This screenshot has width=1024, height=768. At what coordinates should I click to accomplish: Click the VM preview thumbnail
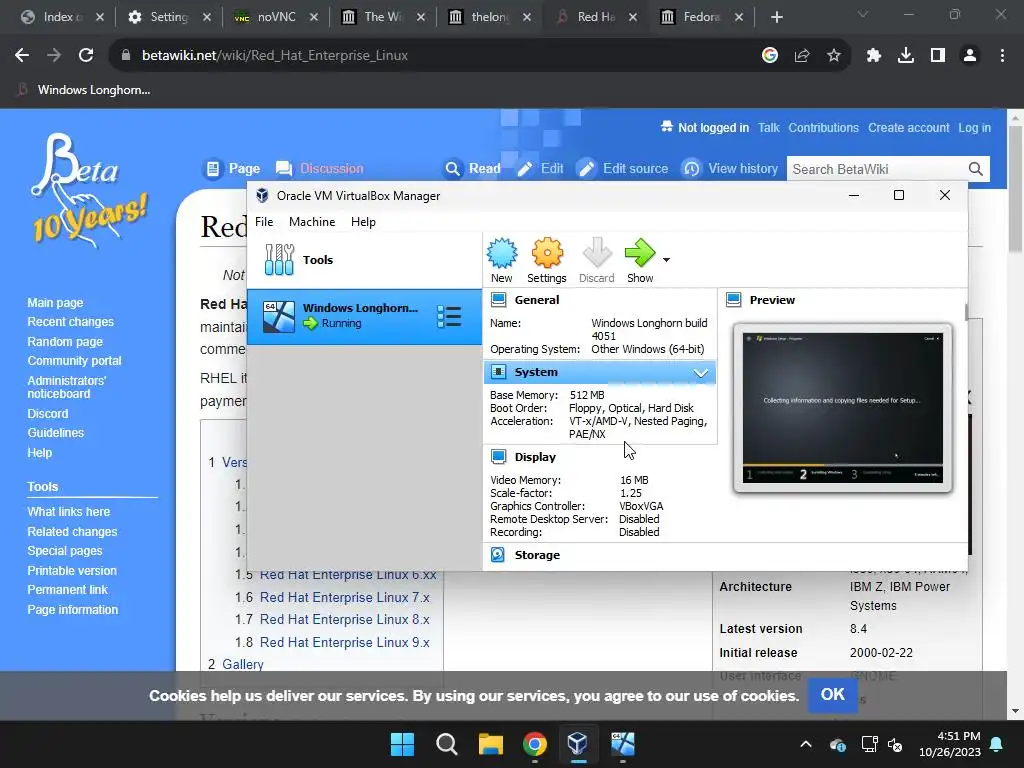point(842,408)
